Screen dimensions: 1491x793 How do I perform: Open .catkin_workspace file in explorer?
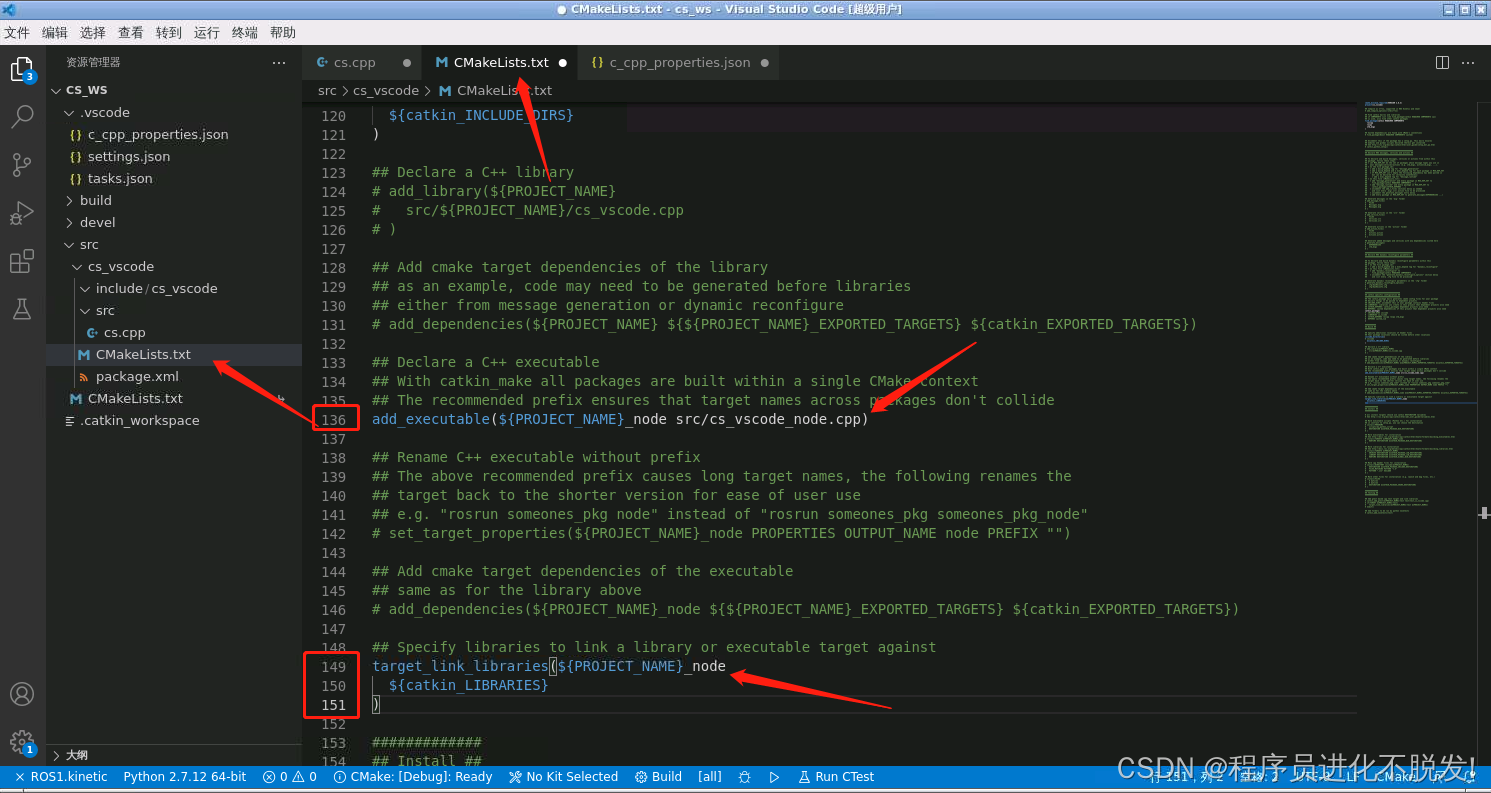pos(174,420)
